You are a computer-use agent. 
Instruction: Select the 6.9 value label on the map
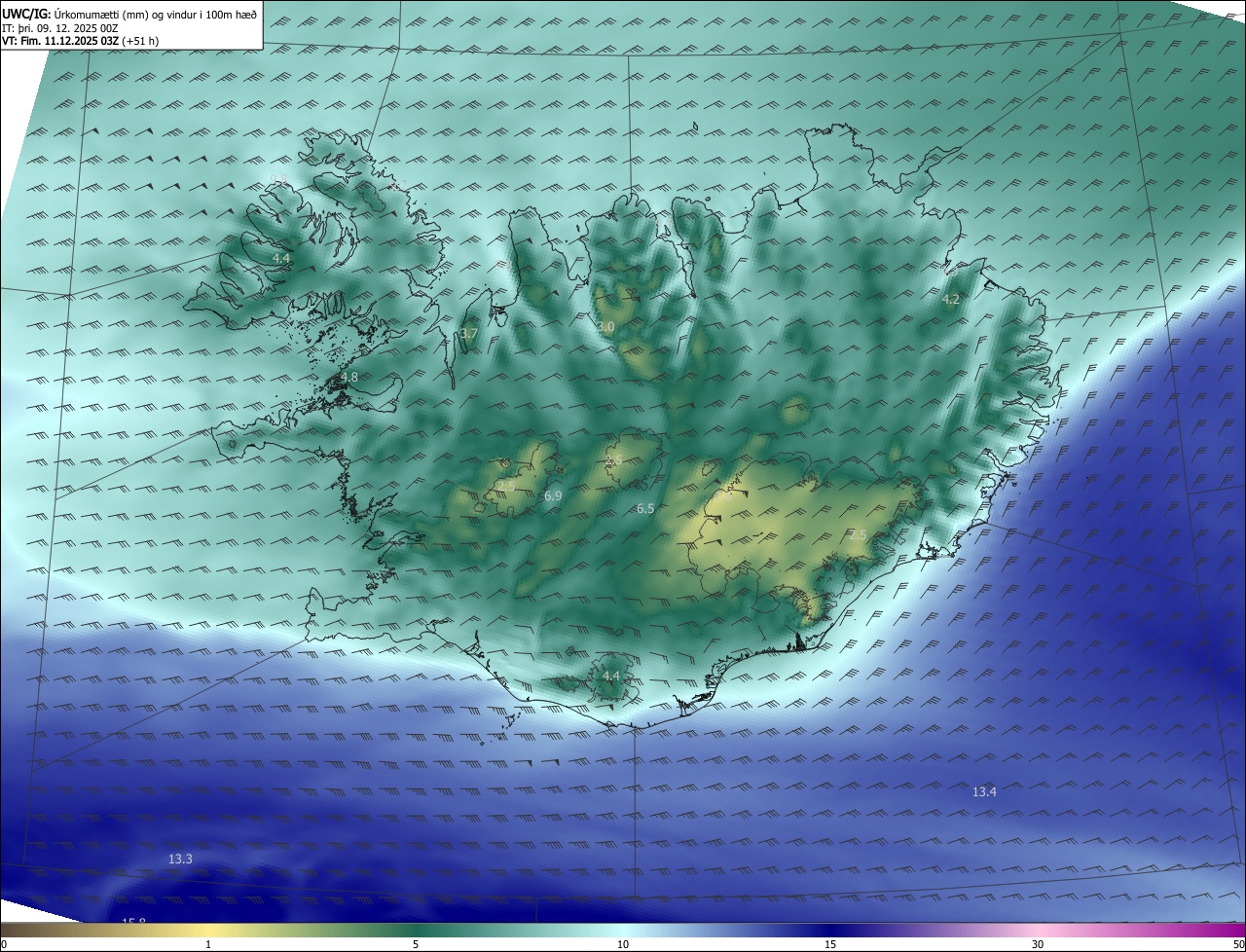(x=553, y=496)
